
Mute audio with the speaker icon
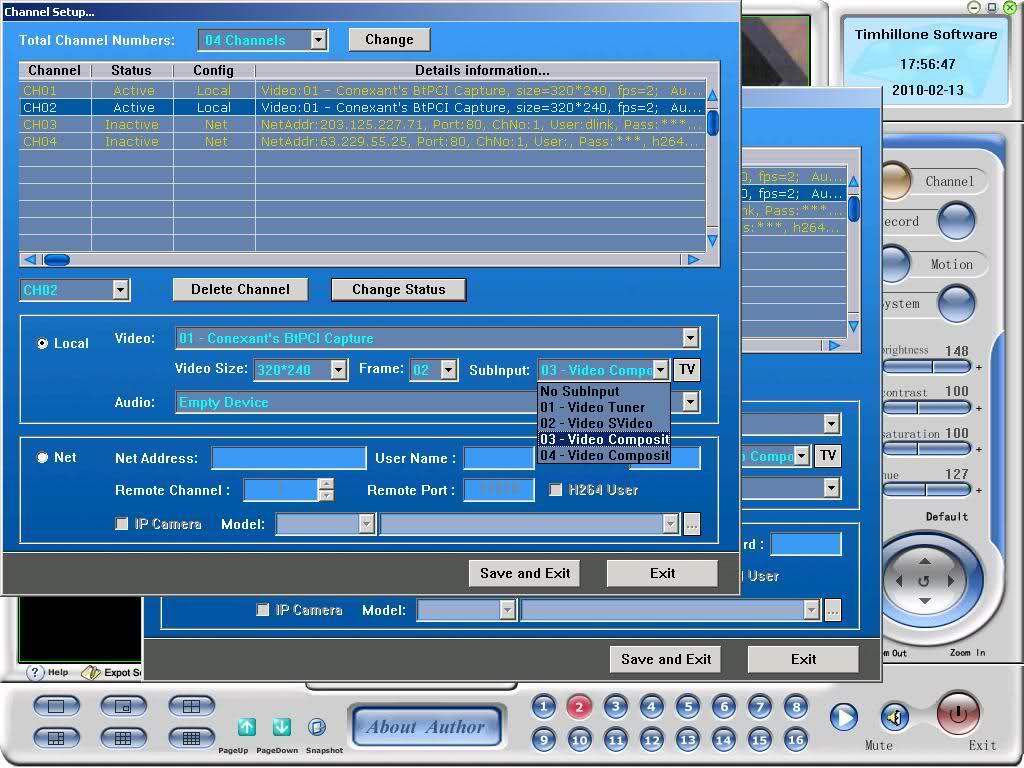(x=894, y=716)
